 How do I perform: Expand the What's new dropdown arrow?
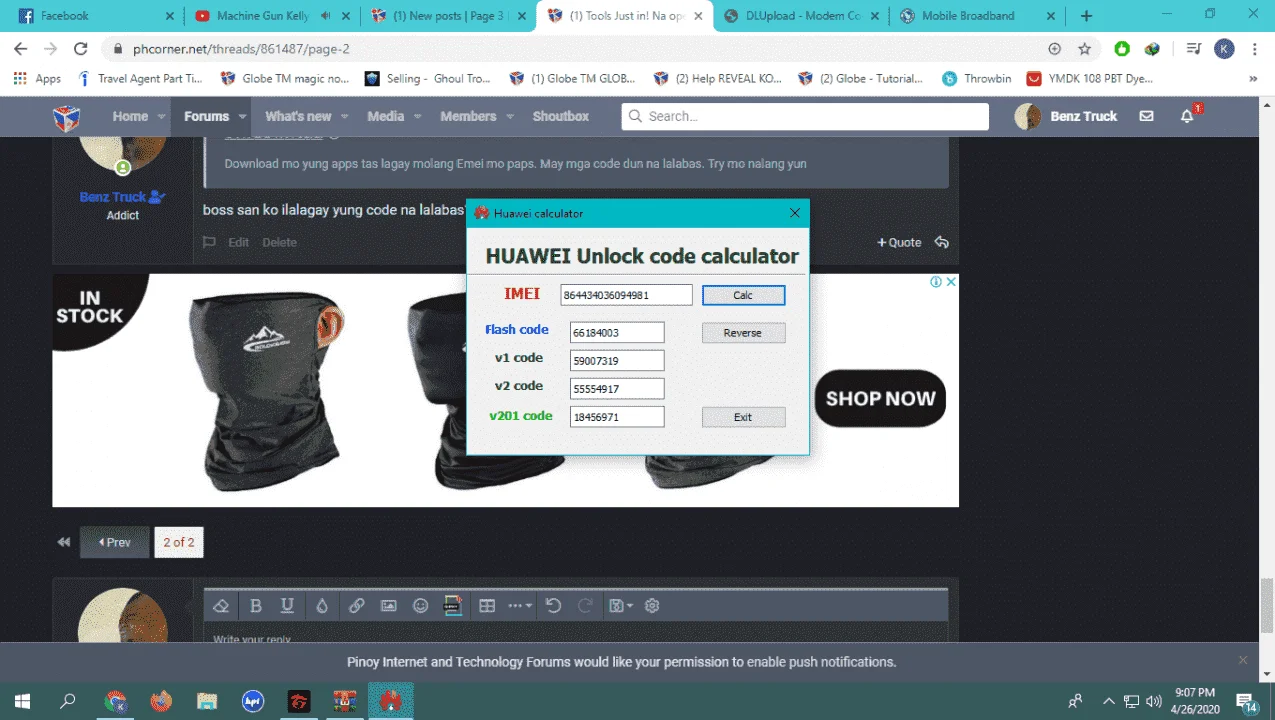345,117
